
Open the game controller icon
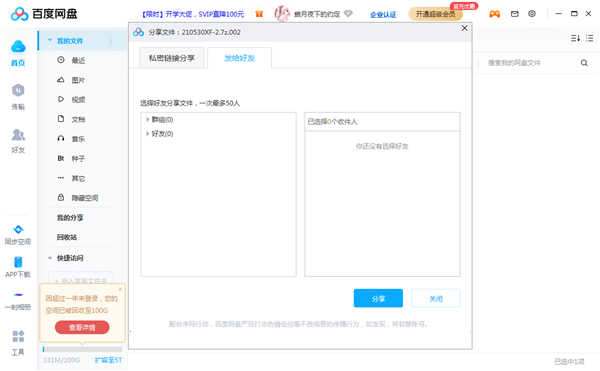495,14
